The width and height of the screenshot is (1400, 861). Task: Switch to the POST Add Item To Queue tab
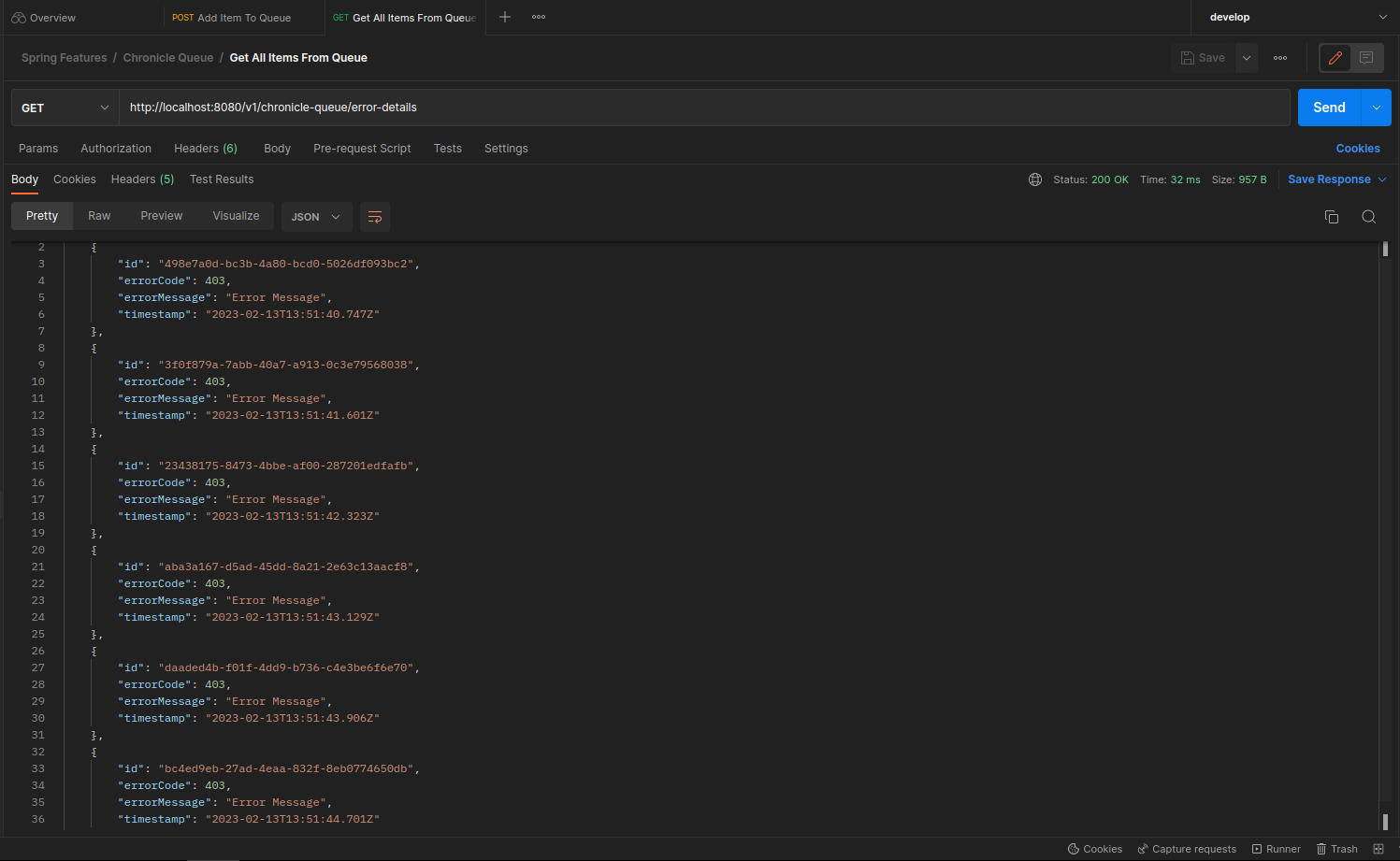(232, 18)
